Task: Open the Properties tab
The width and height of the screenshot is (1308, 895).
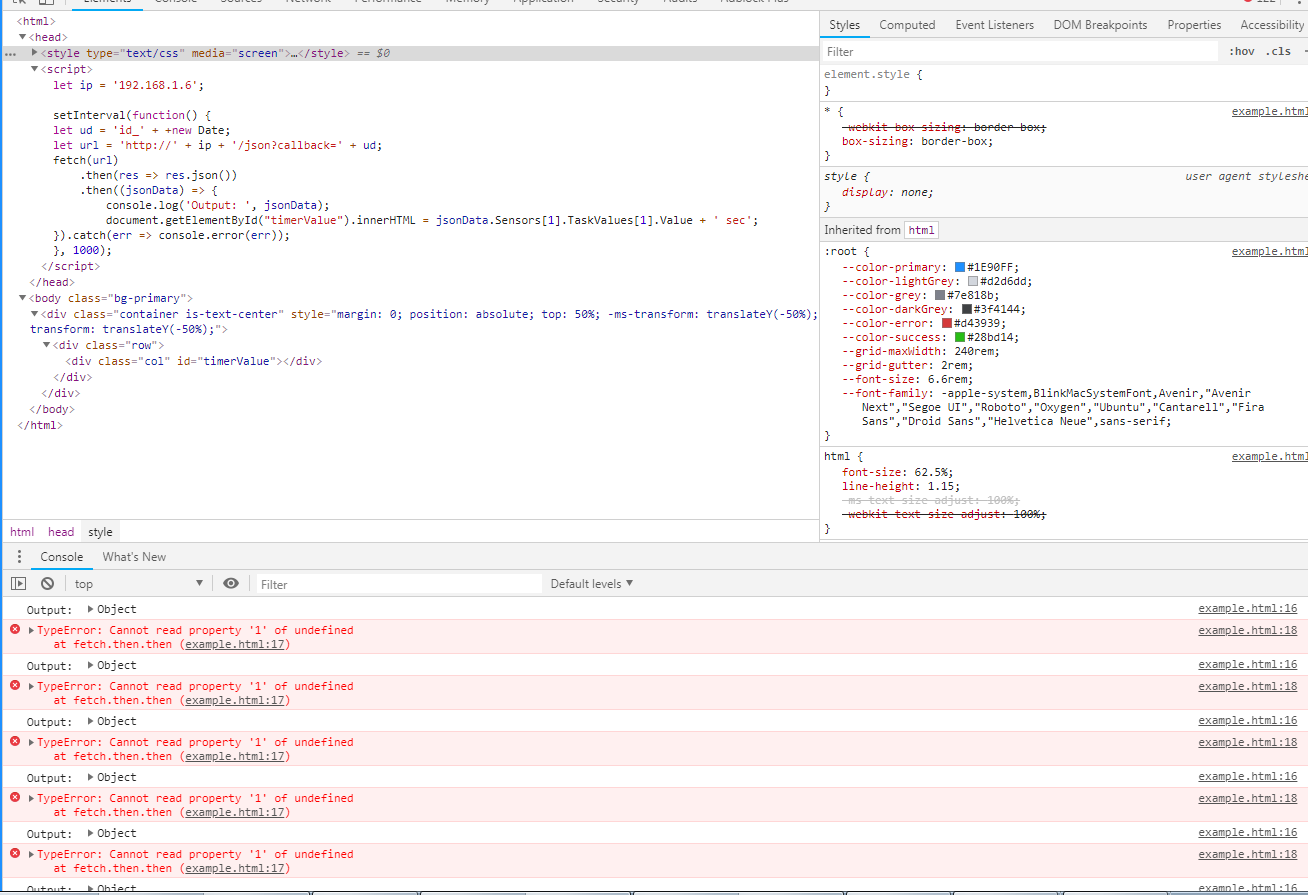Action: point(1194,25)
